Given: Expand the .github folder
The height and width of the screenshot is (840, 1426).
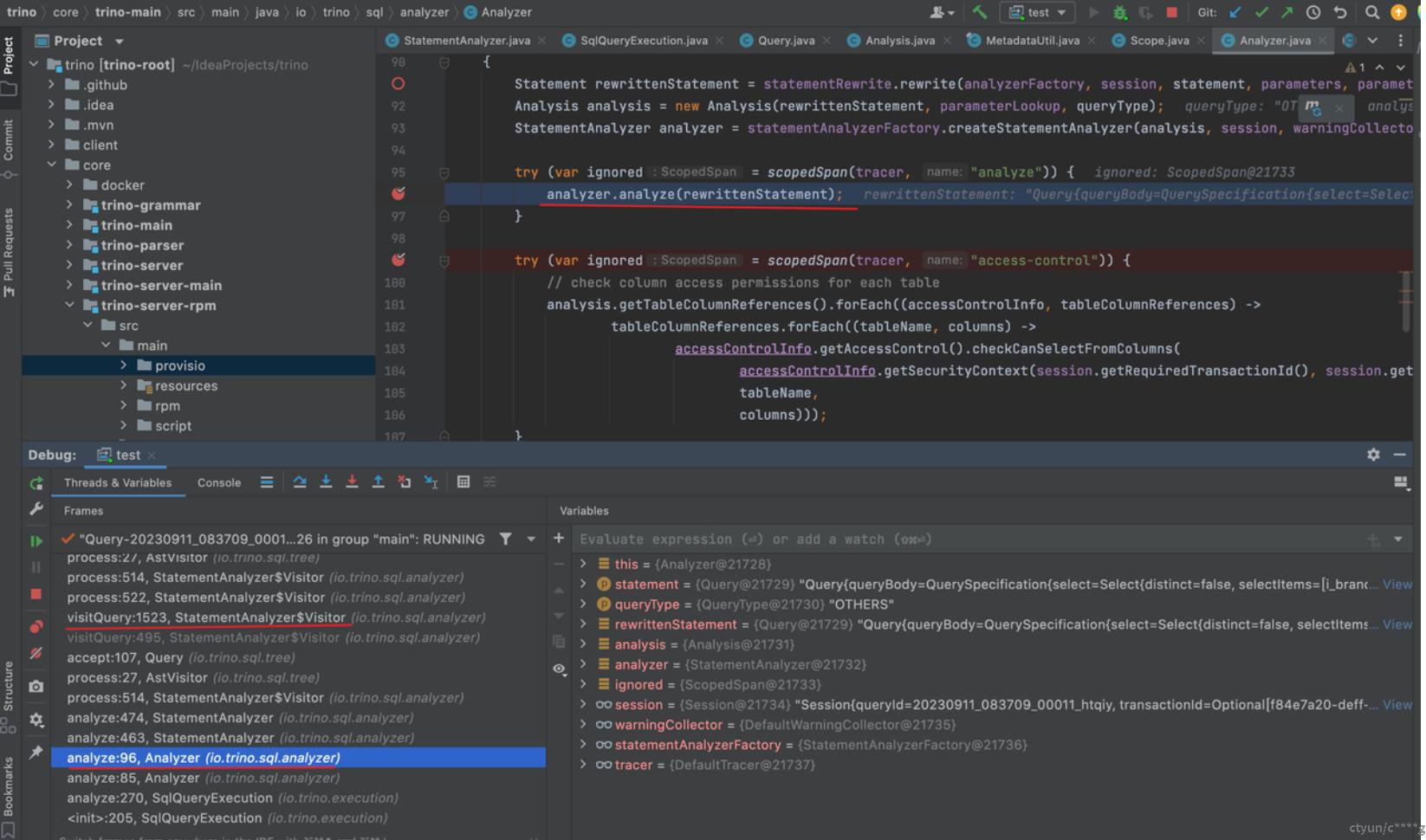Looking at the screenshot, I should (x=51, y=84).
